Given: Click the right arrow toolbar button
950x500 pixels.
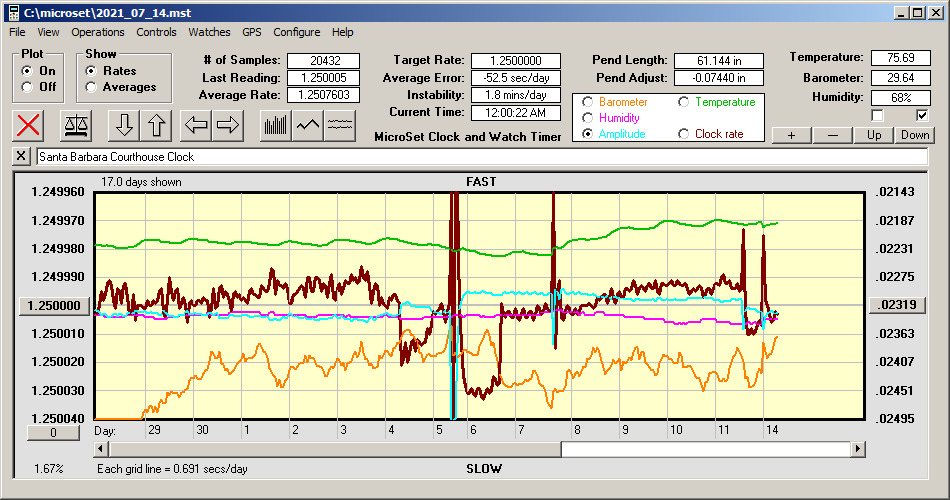Looking at the screenshot, I should [x=228, y=125].
